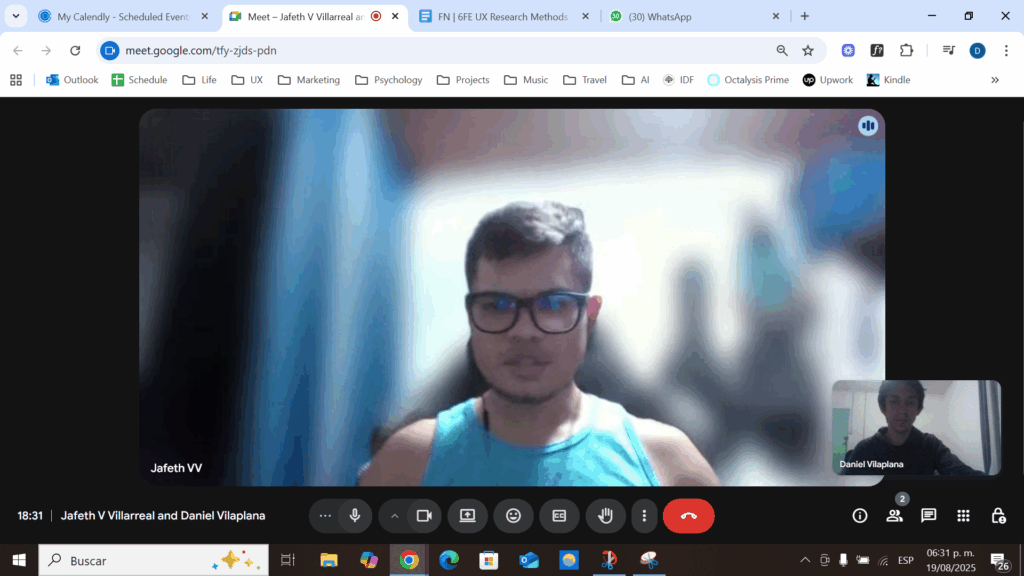Open more options three-dot menu

(x=644, y=516)
